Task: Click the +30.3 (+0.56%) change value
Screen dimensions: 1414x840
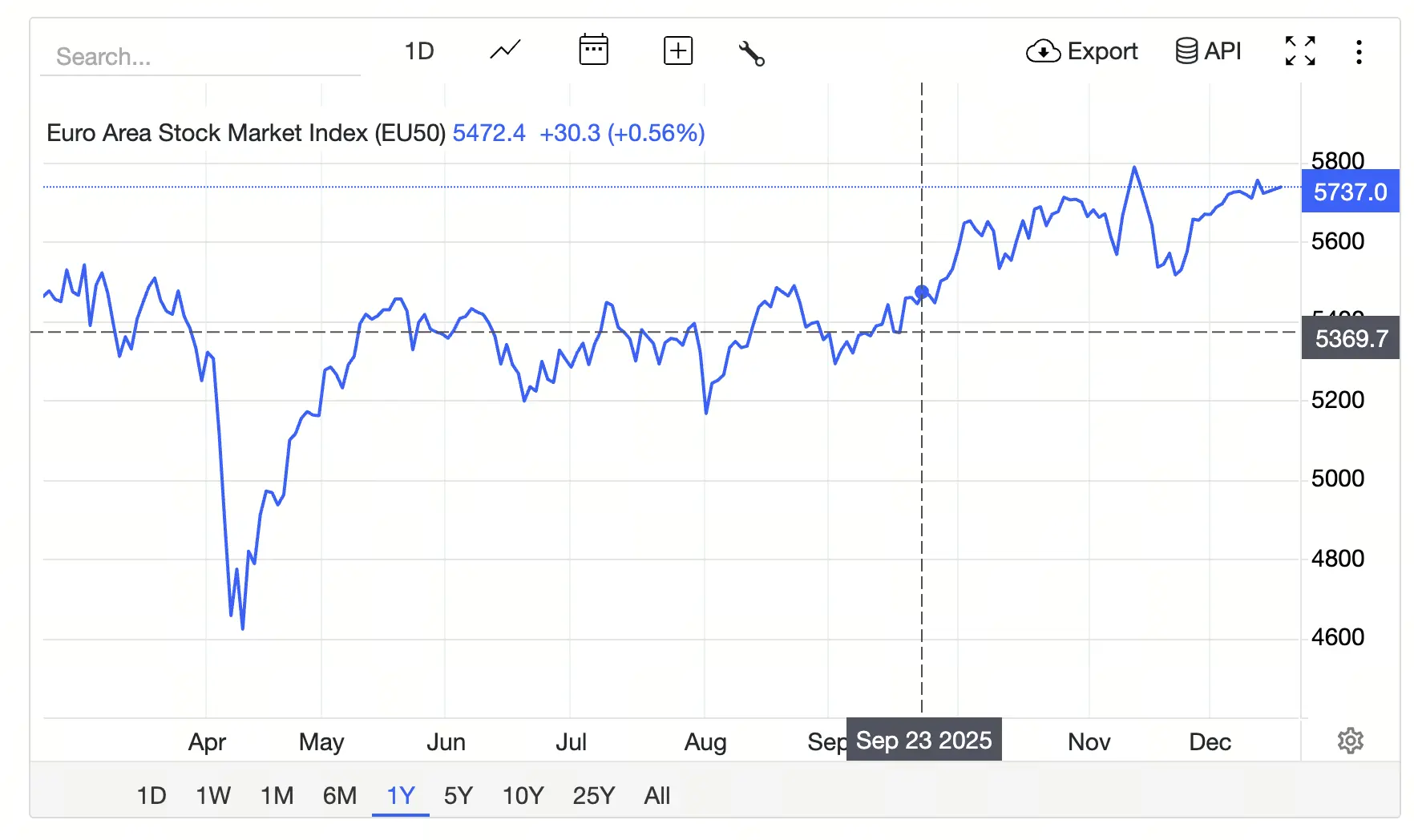Action: (x=622, y=133)
